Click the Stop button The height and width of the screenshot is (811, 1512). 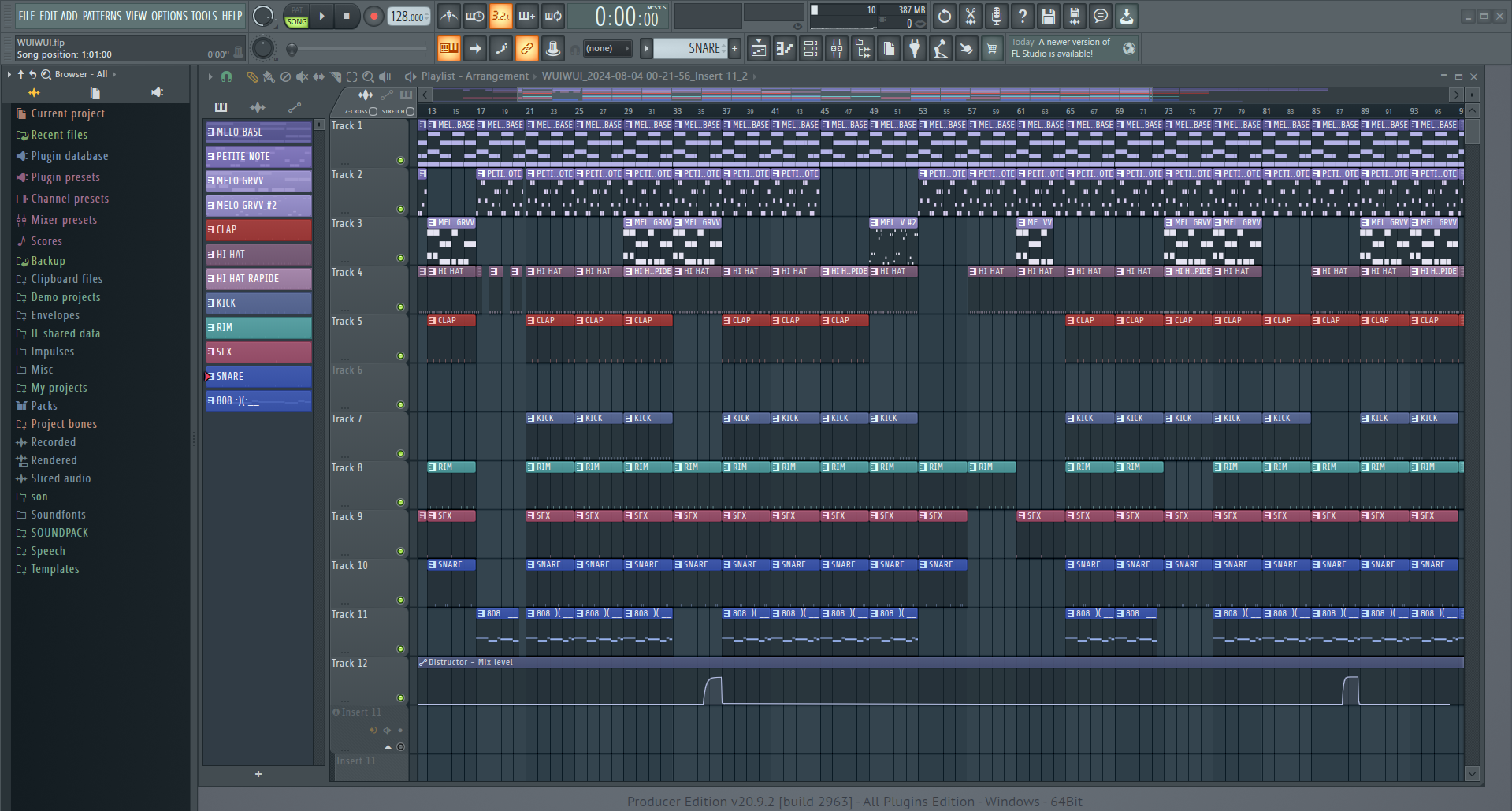tap(347, 16)
